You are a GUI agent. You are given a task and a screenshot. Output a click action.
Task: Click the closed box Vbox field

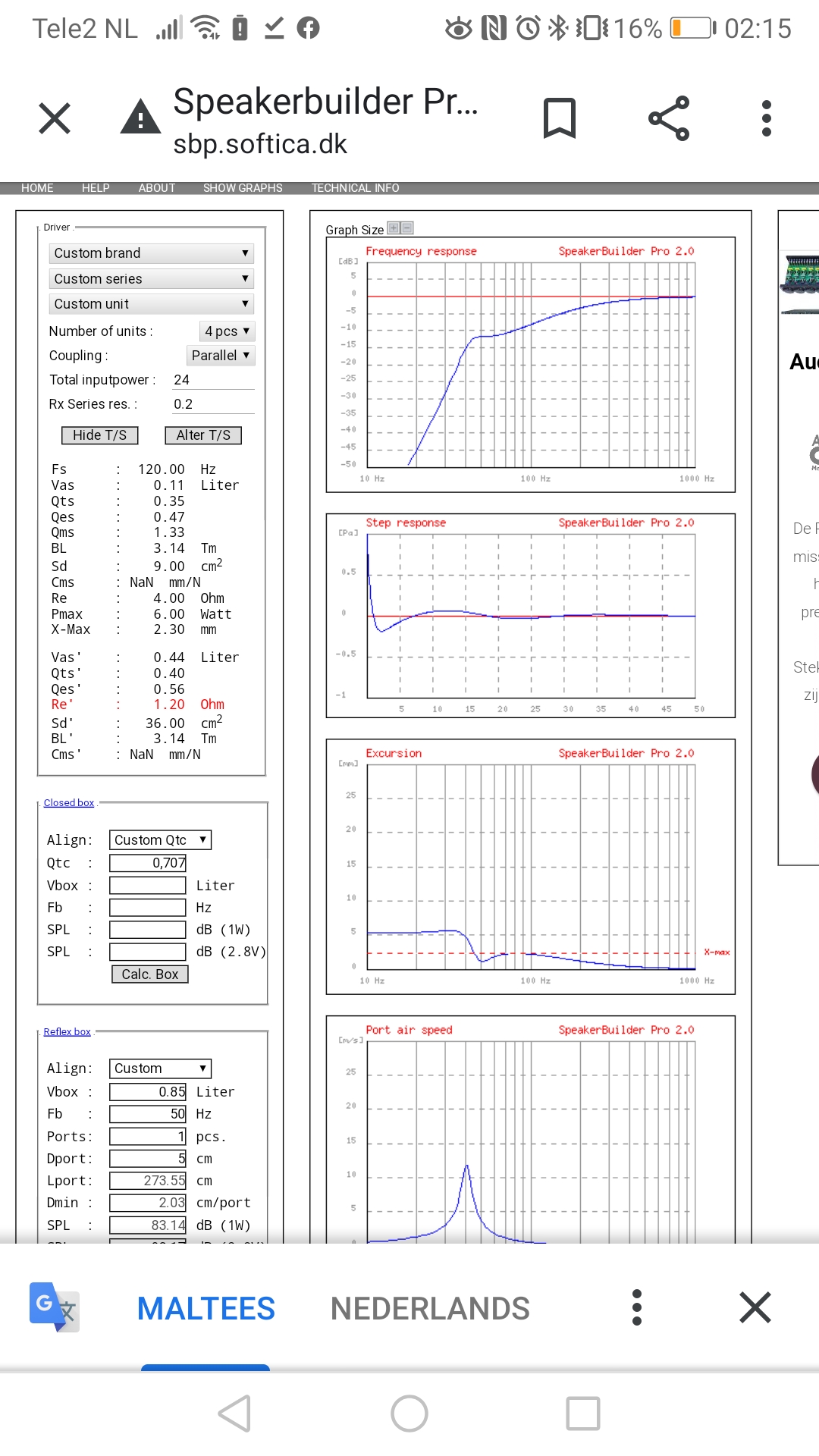[x=148, y=886]
